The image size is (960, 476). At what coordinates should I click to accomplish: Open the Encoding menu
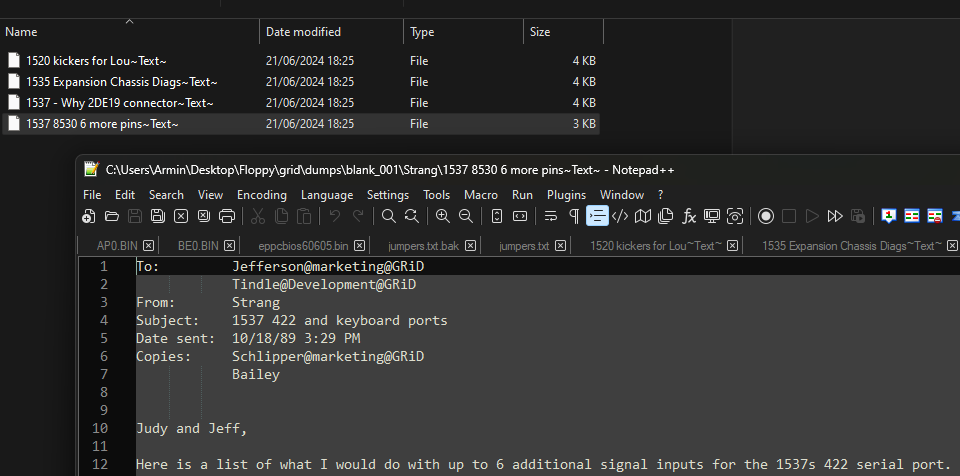[262, 195]
